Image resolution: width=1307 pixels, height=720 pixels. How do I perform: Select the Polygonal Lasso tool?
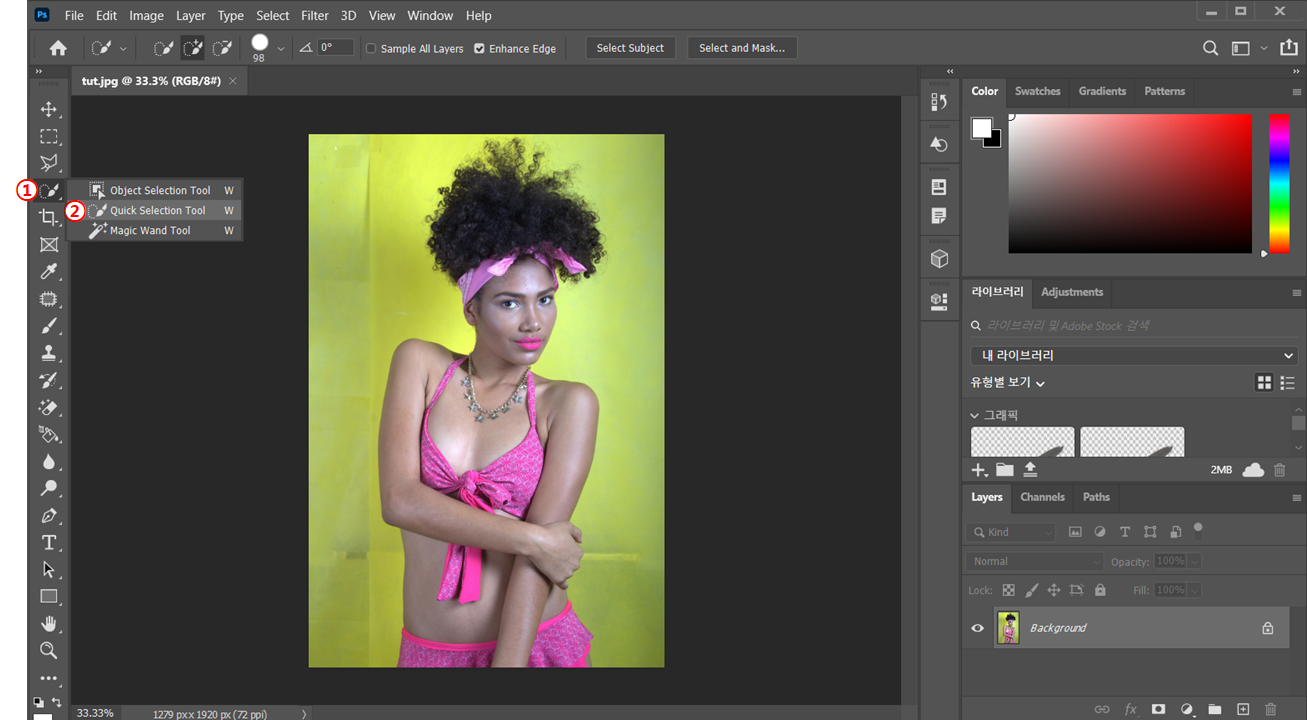point(48,163)
